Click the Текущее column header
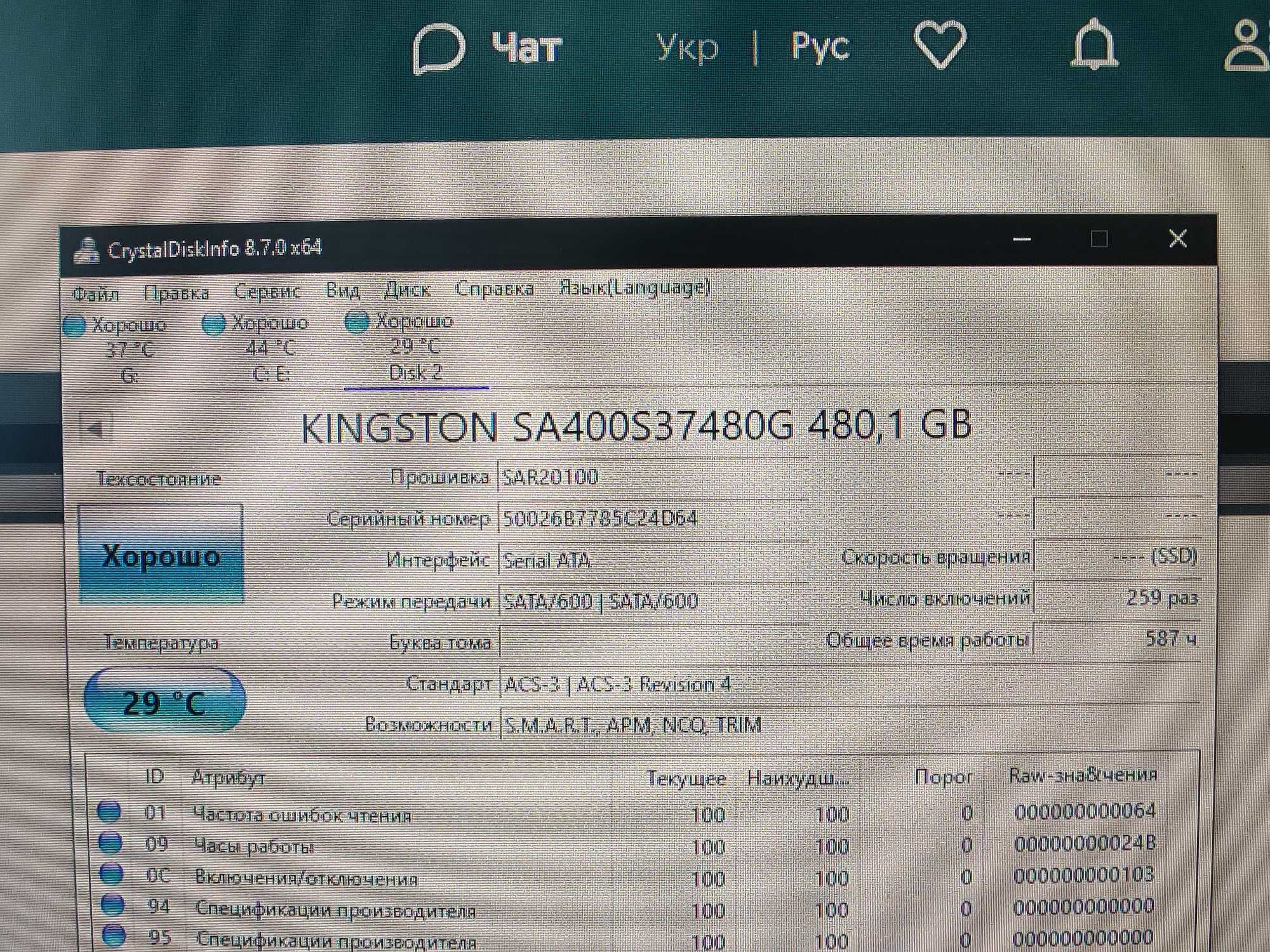1270x952 pixels. point(687,777)
